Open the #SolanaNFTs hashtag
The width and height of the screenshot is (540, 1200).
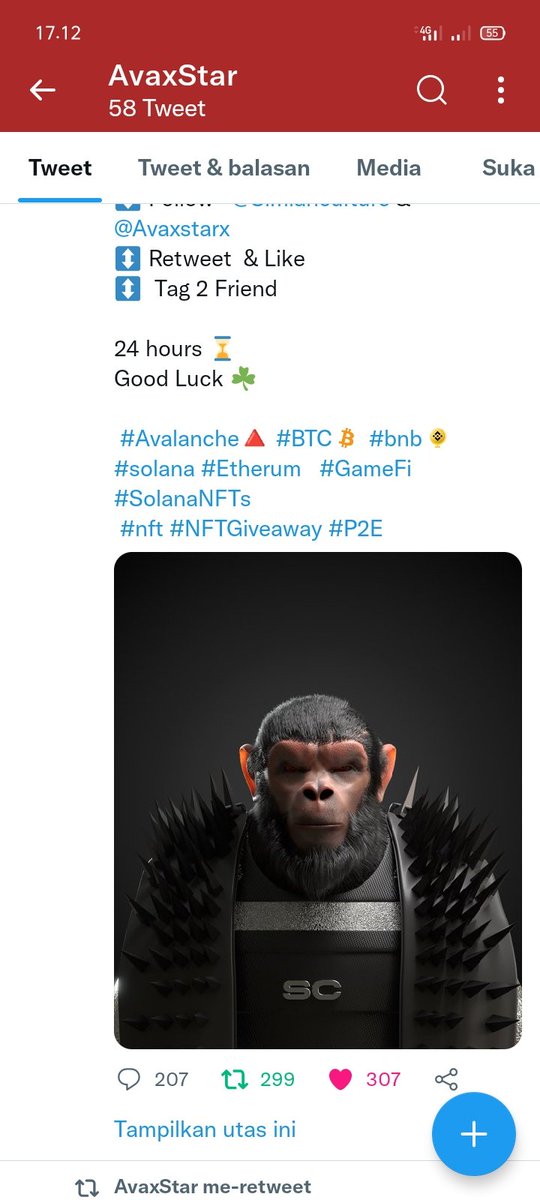[x=182, y=498]
